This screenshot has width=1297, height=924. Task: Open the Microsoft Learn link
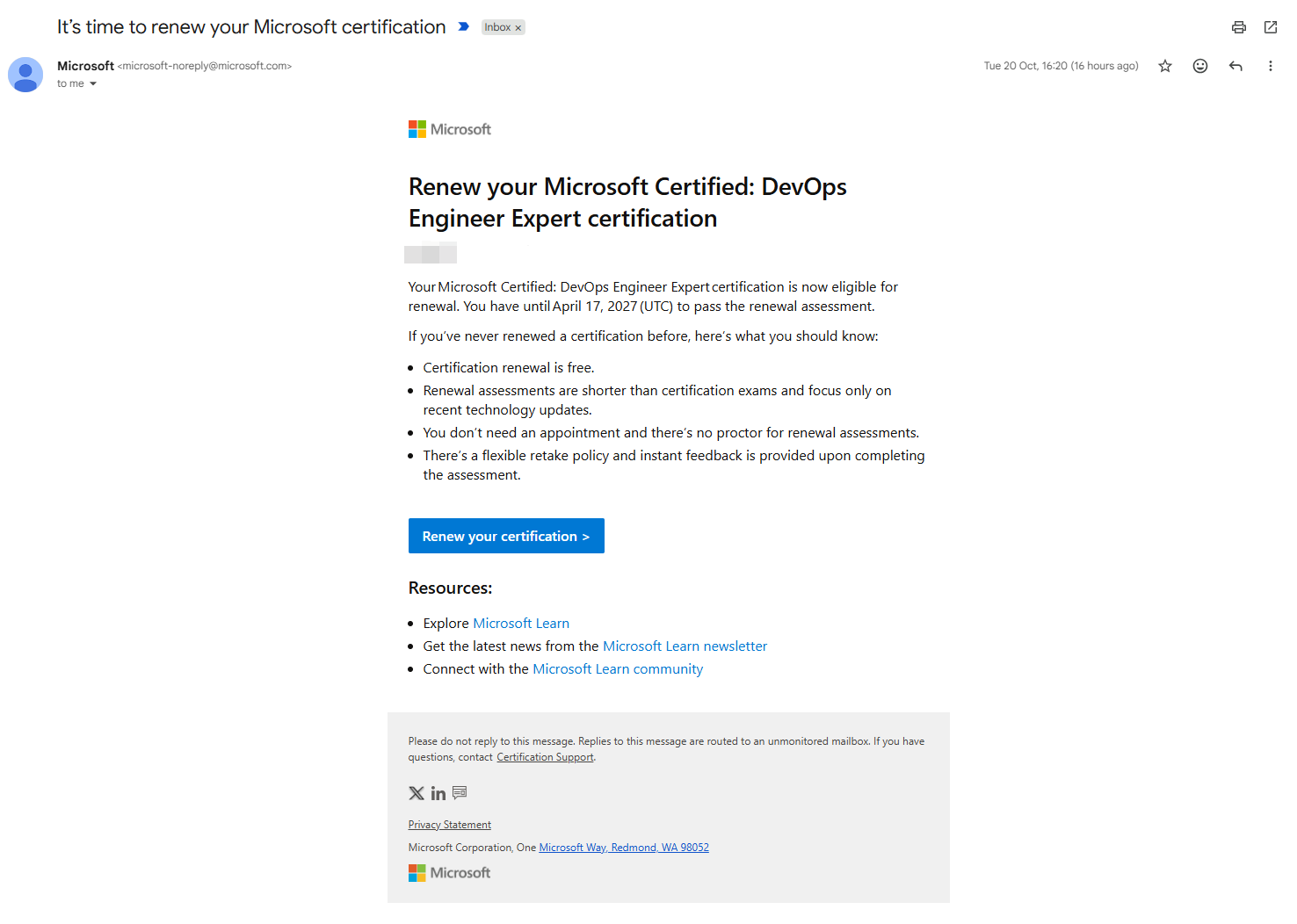click(521, 624)
